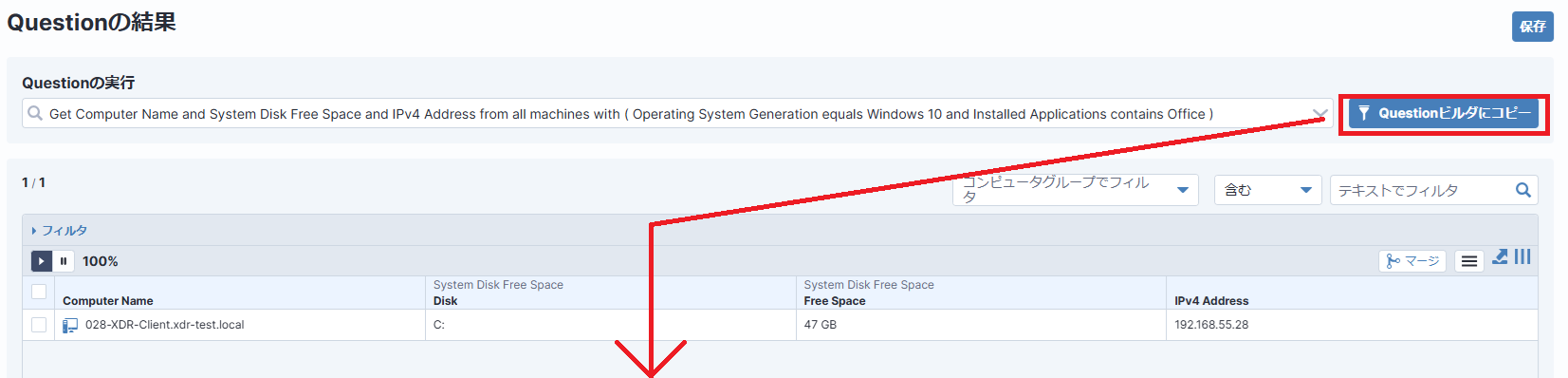Open the column chooser icon
The image size is (1568, 378).
(1522, 256)
